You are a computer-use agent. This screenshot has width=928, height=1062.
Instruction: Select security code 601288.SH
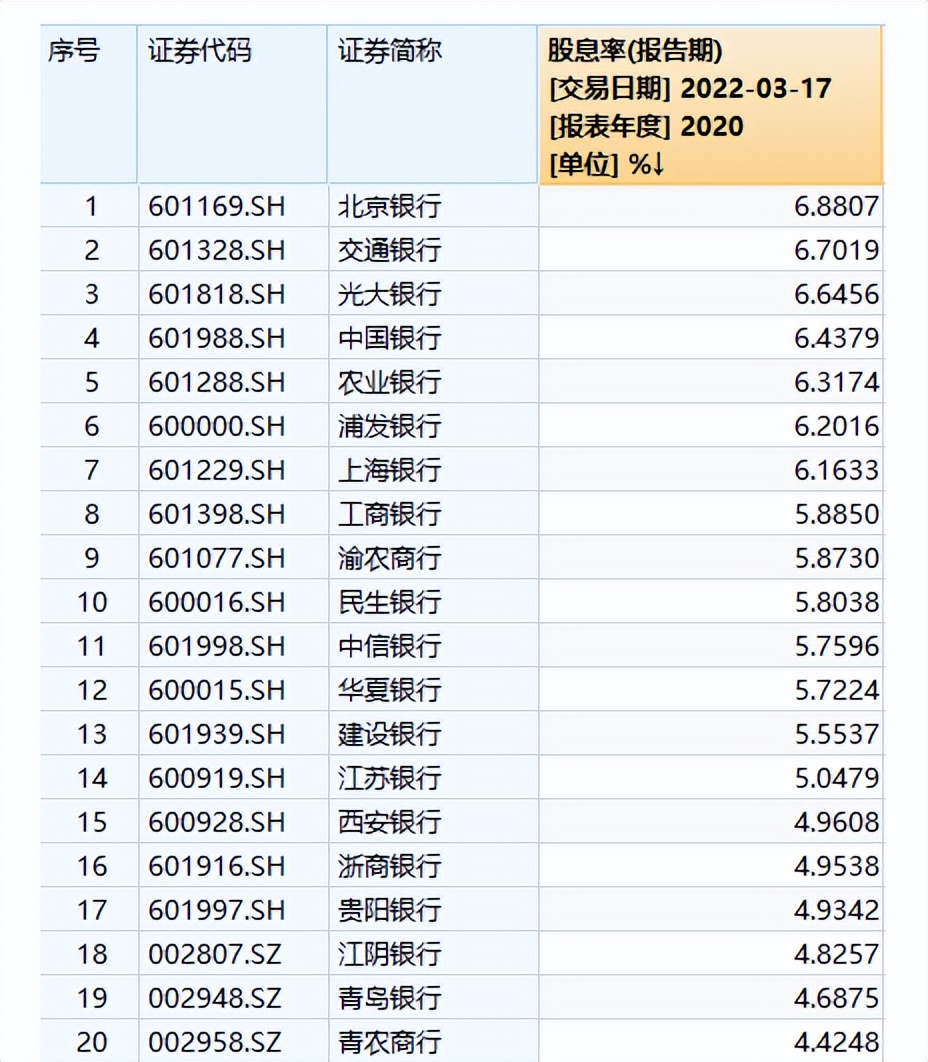point(217,382)
